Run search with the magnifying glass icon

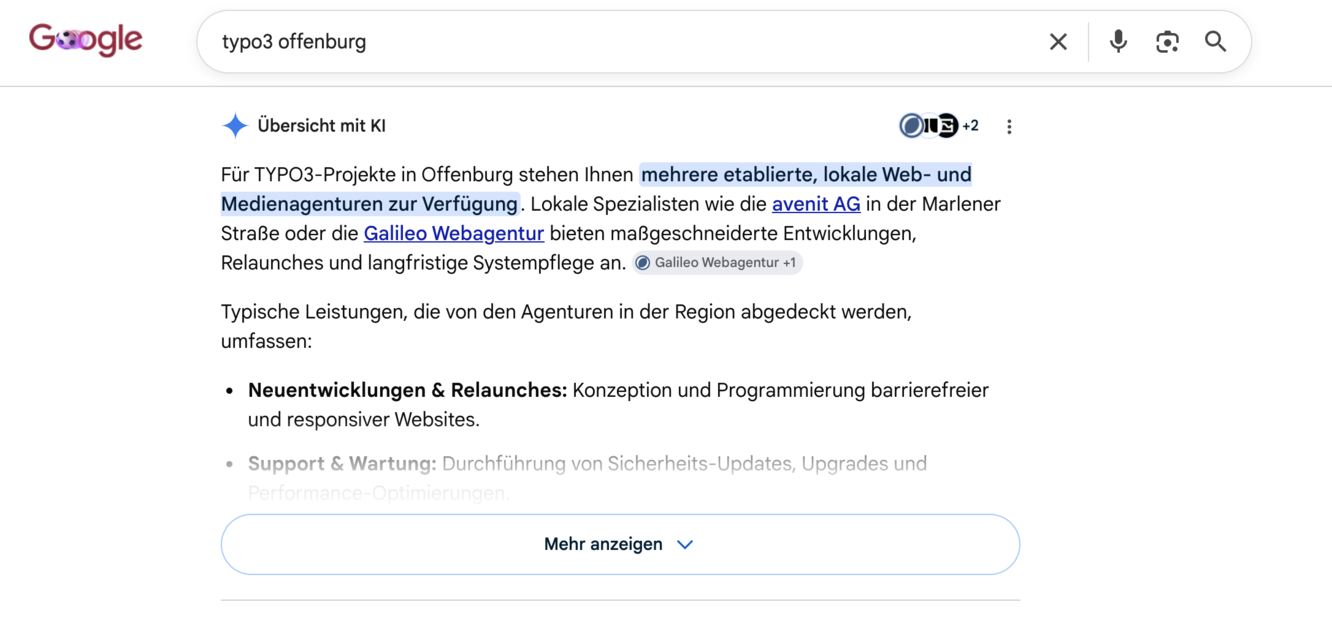click(x=1215, y=42)
